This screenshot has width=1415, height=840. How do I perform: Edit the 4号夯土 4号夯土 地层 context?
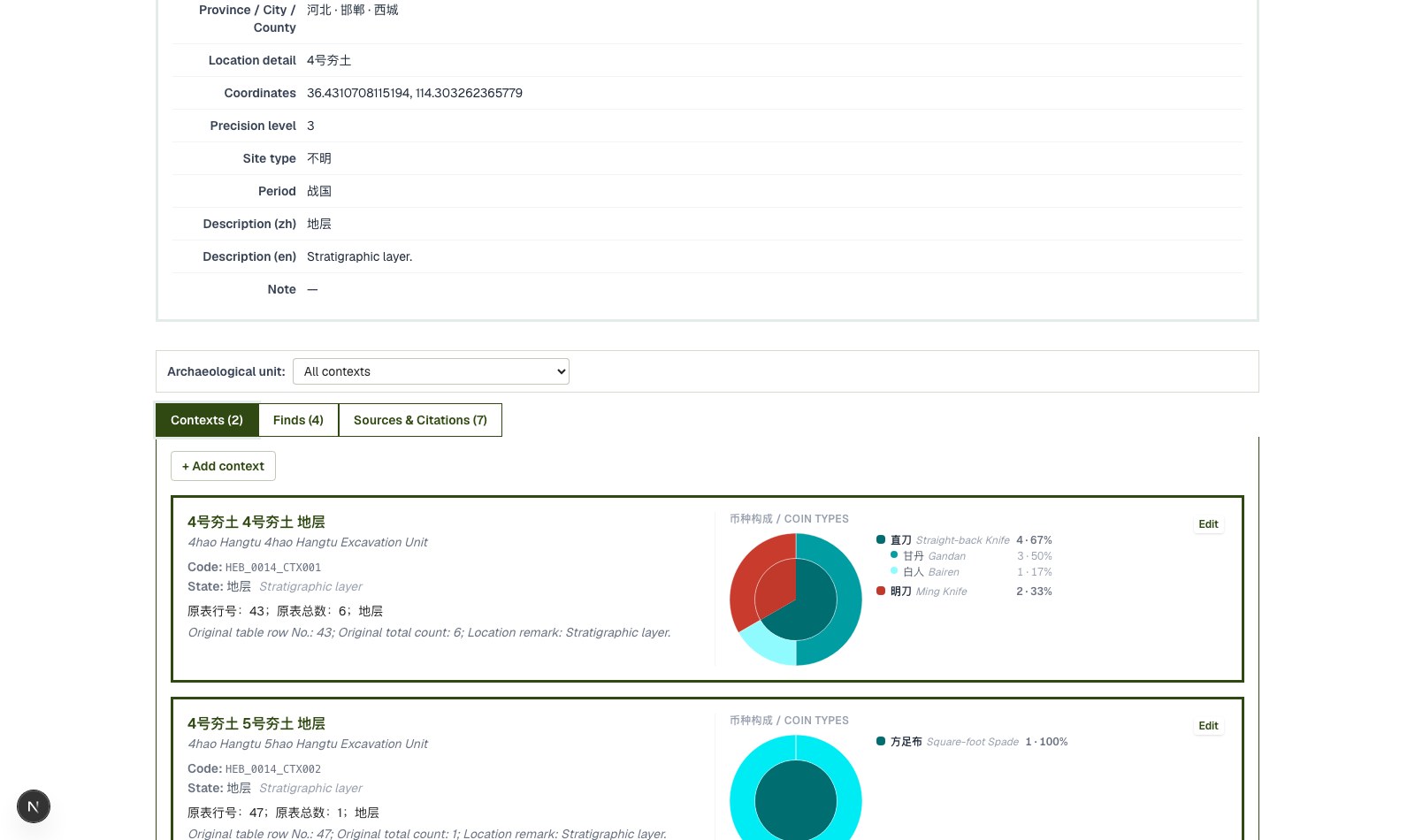(1208, 524)
